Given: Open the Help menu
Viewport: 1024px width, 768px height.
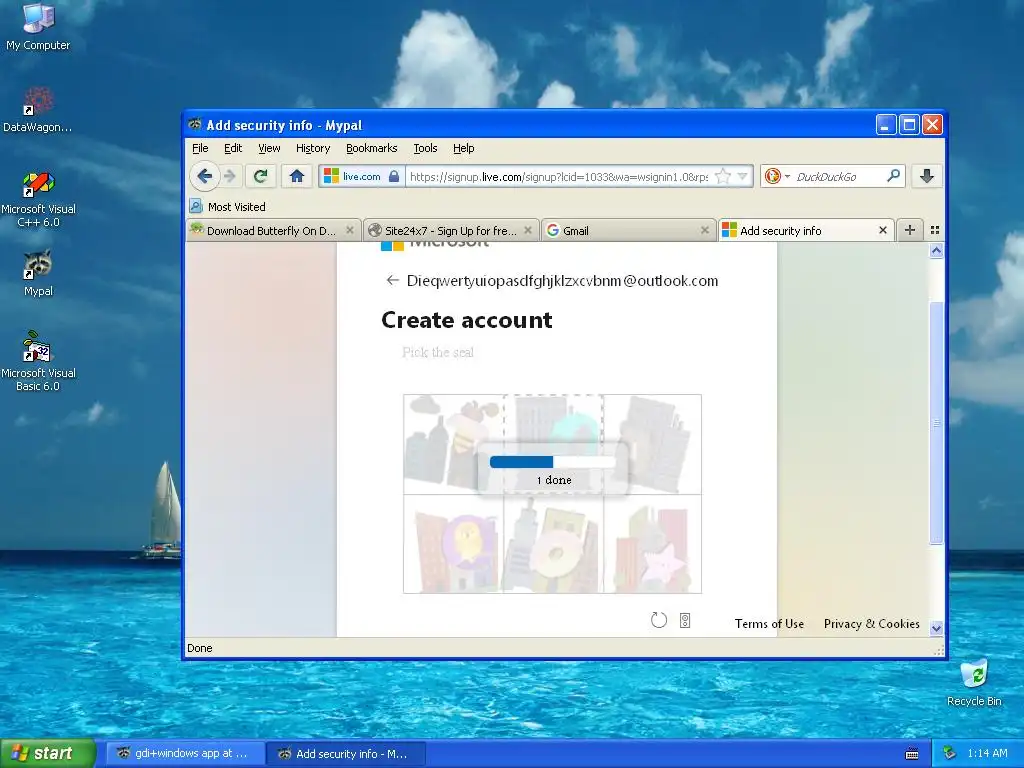Looking at the screenshot, I should [x=464, y=148].
